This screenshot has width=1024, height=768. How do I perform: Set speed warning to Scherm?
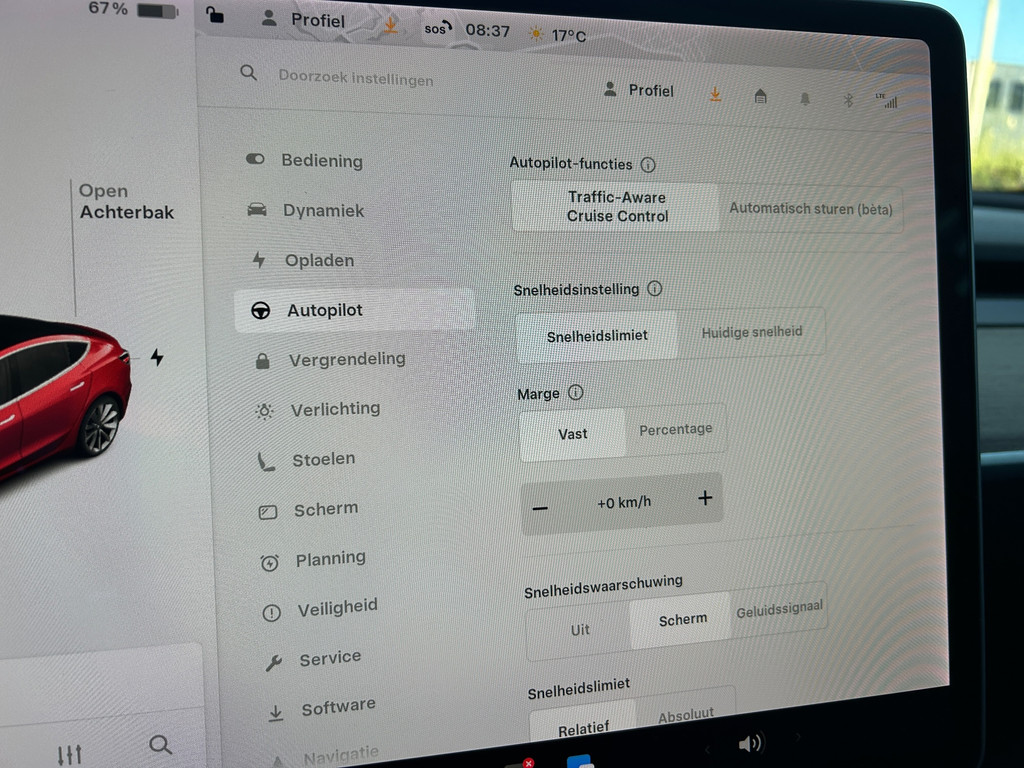coord(682,619)
